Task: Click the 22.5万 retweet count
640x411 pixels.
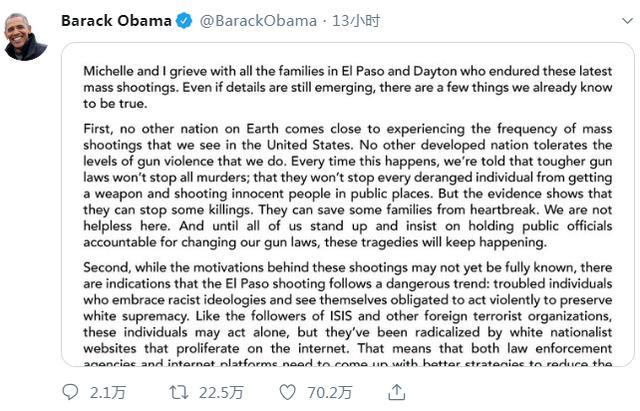Action: [221, 393]
